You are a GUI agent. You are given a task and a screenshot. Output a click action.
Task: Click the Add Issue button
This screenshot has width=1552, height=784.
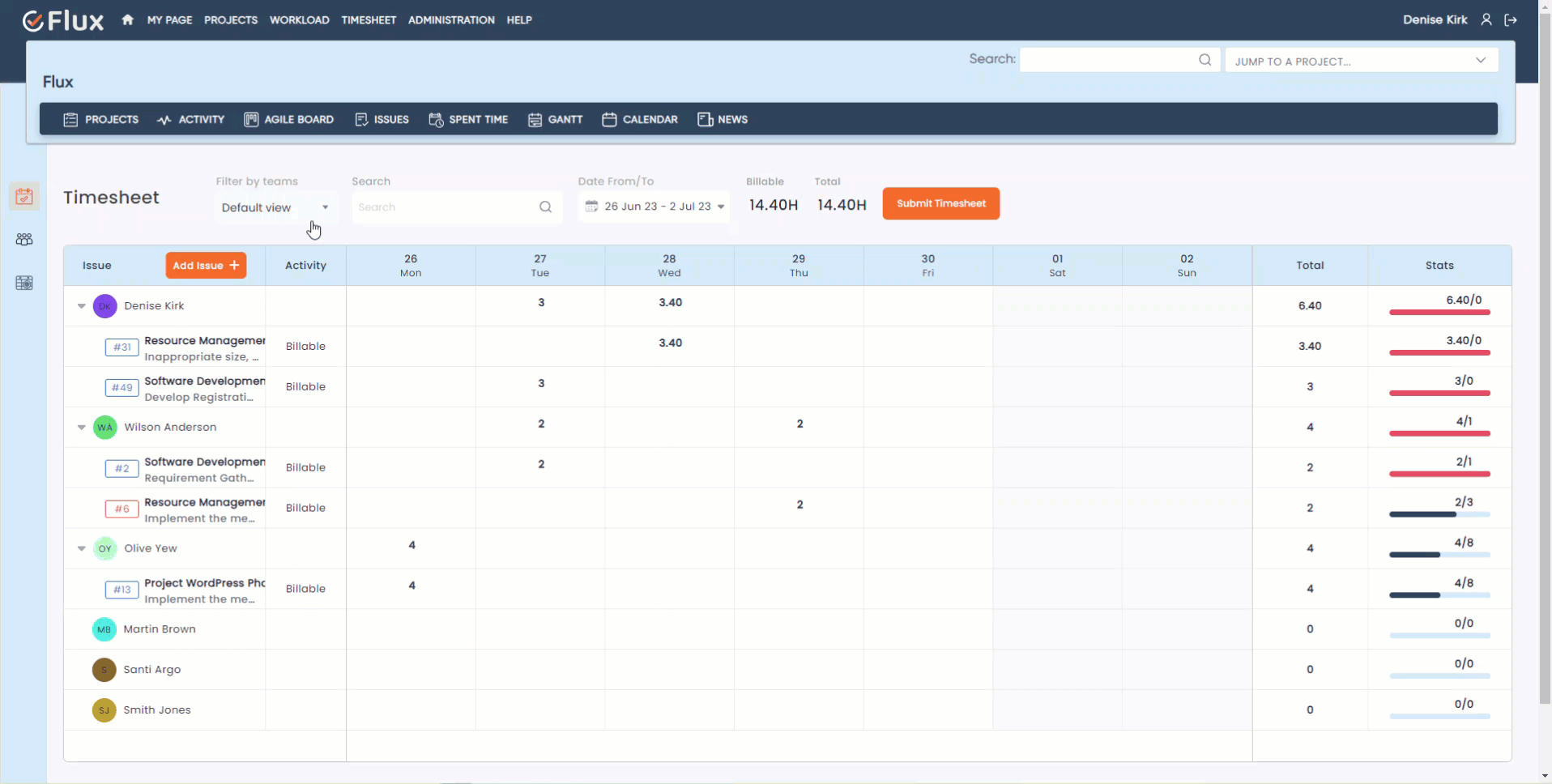206,266
